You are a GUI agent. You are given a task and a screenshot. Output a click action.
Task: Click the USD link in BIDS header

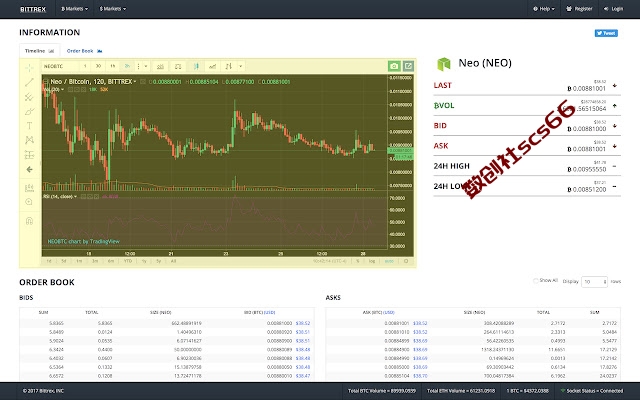(270, 313)
